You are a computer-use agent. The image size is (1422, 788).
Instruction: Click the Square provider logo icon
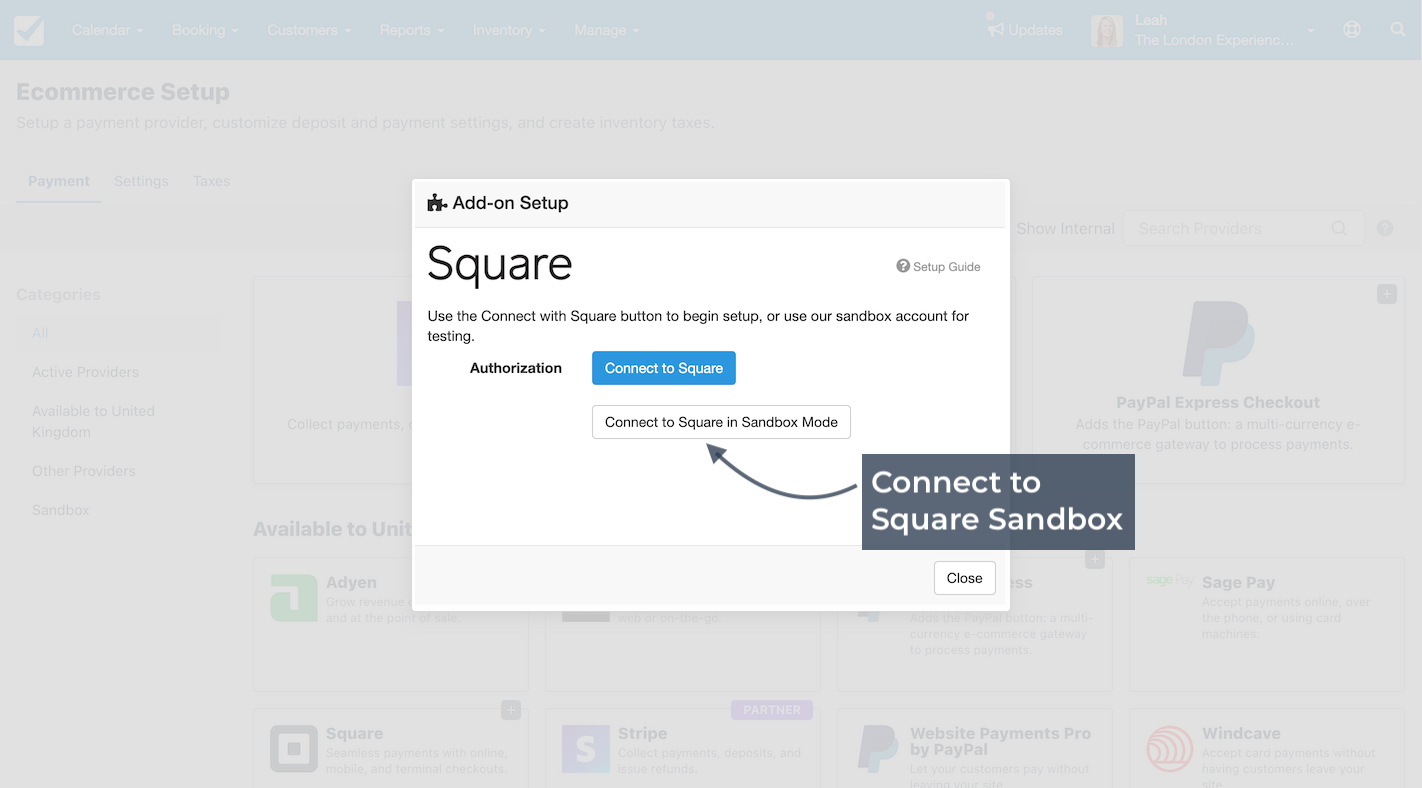(294, 749)
